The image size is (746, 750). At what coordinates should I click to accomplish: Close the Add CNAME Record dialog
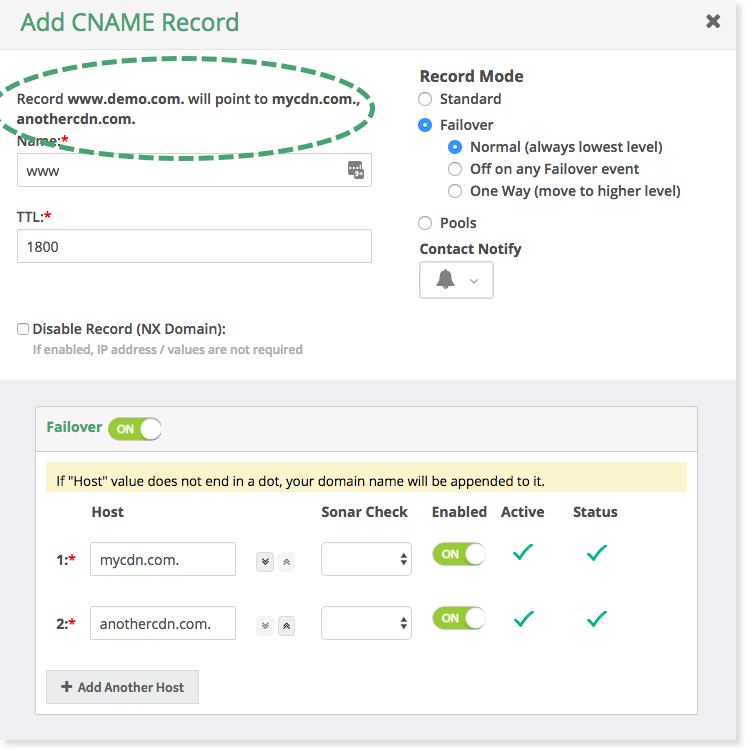(713, 21)
